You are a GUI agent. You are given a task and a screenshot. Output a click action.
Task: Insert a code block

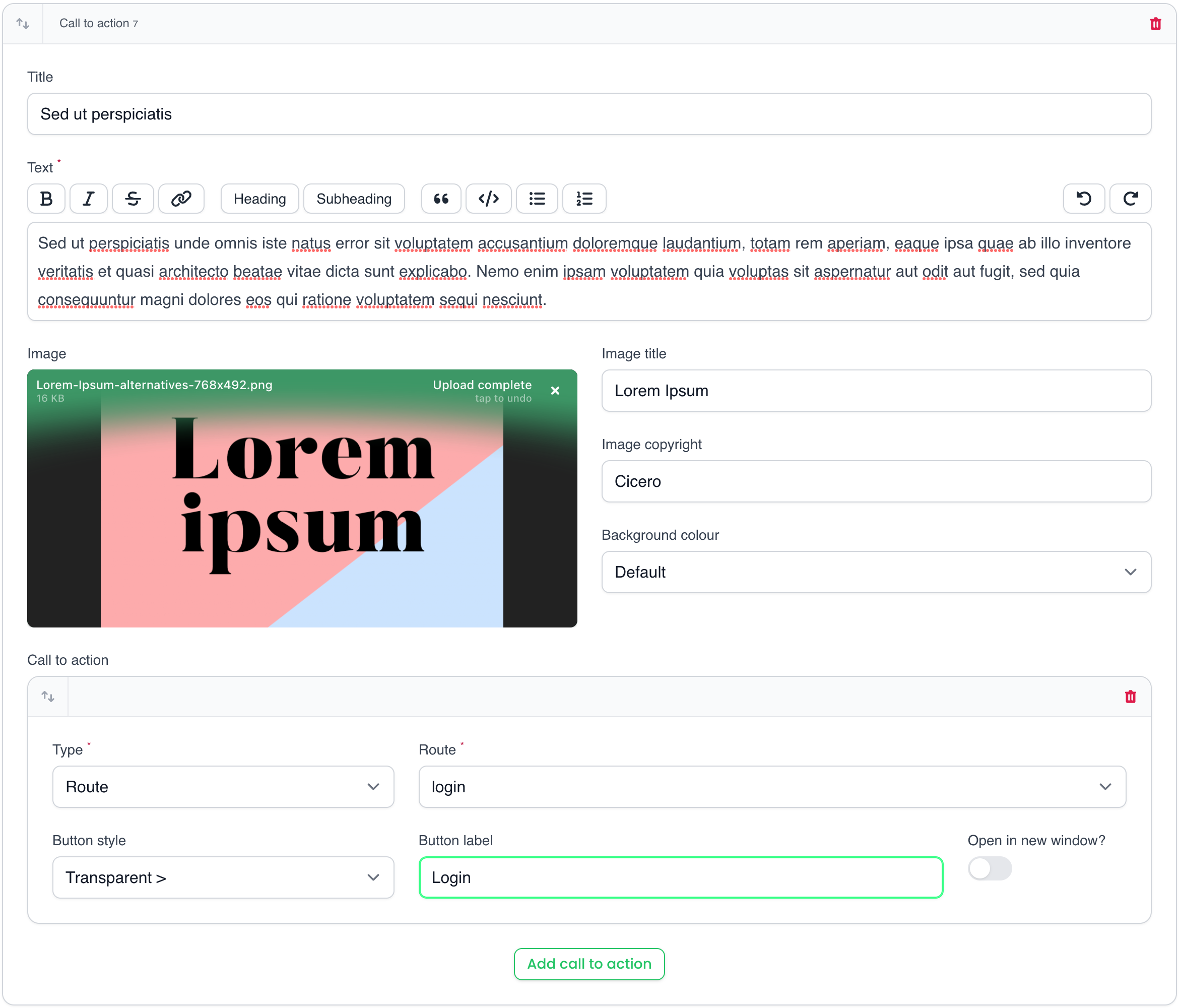(x=488, y=199)
